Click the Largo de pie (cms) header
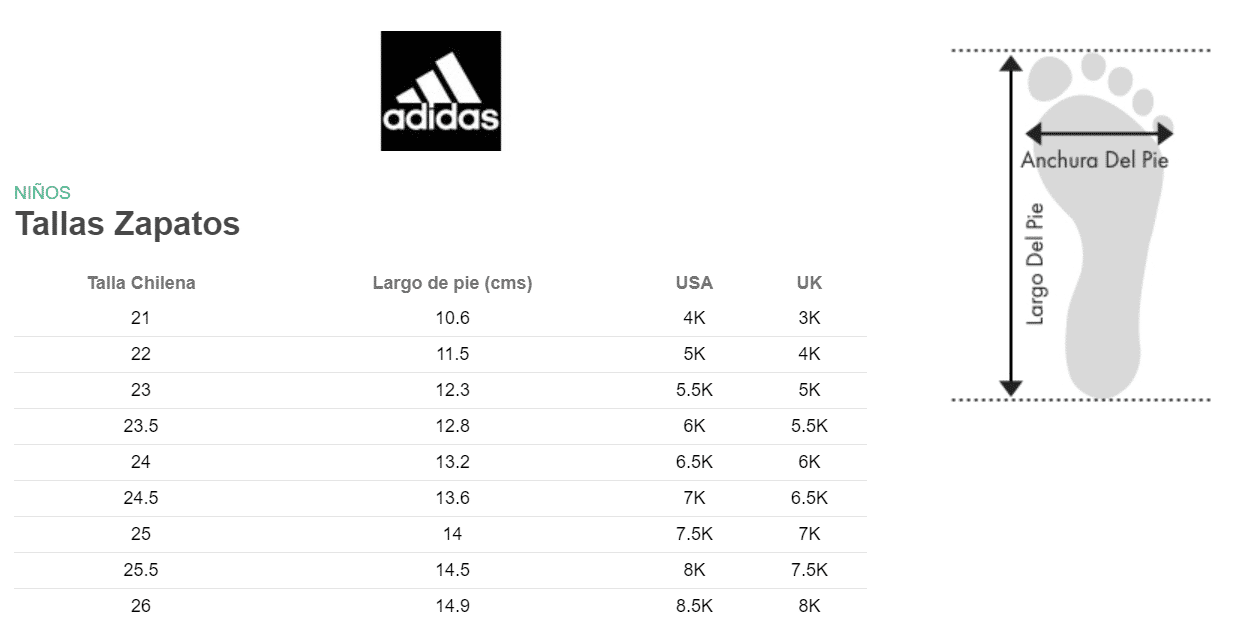This screenshot has height=628, width=1256. (452, 283)
